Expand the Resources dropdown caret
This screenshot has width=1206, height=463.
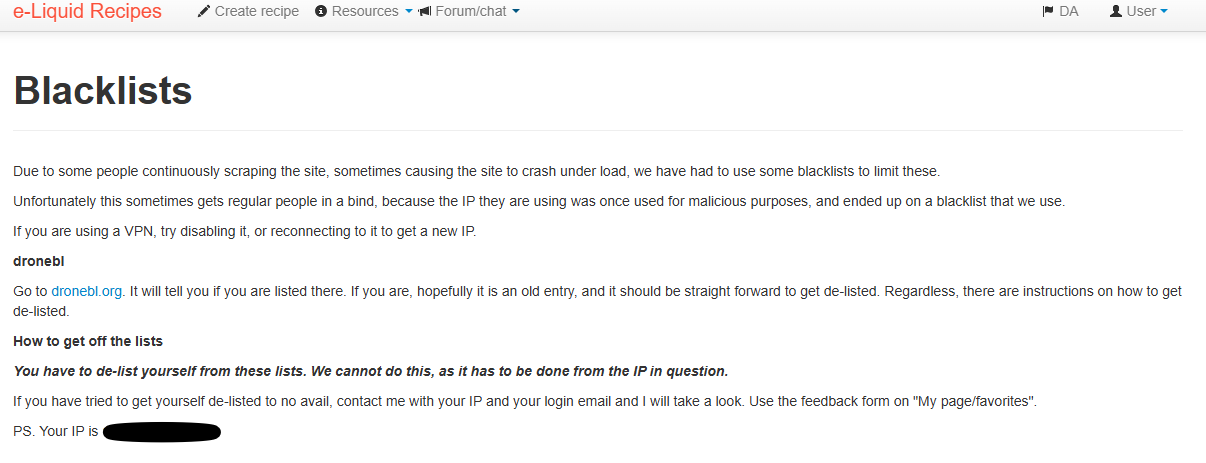(x=408, y=12)
